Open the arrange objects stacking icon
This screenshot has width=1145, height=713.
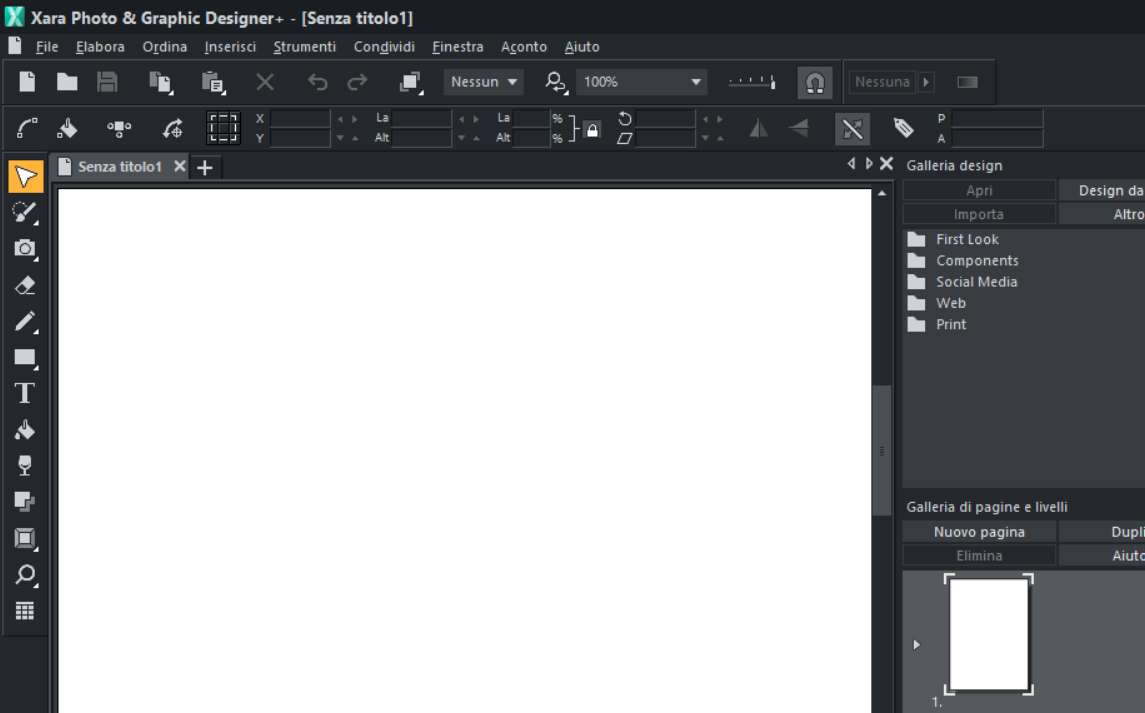tap(411, 82)
